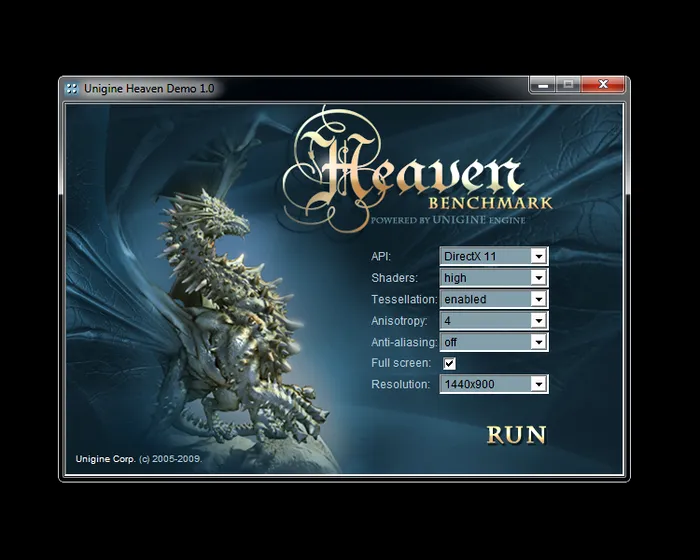The width and height of the screenshot is (700, 560).
Task: Minimize the Unigine Heaven Demo window
Action: click(x=543, y=84)
